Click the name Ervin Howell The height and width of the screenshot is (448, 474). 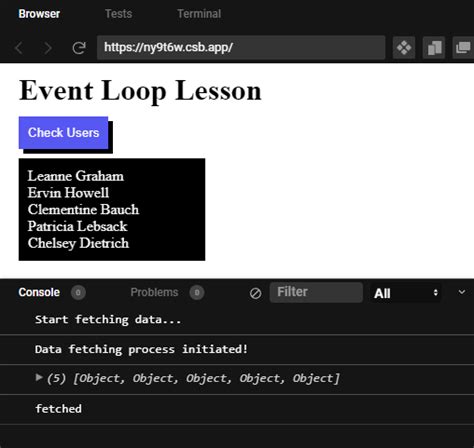click(x=68, y=193)
